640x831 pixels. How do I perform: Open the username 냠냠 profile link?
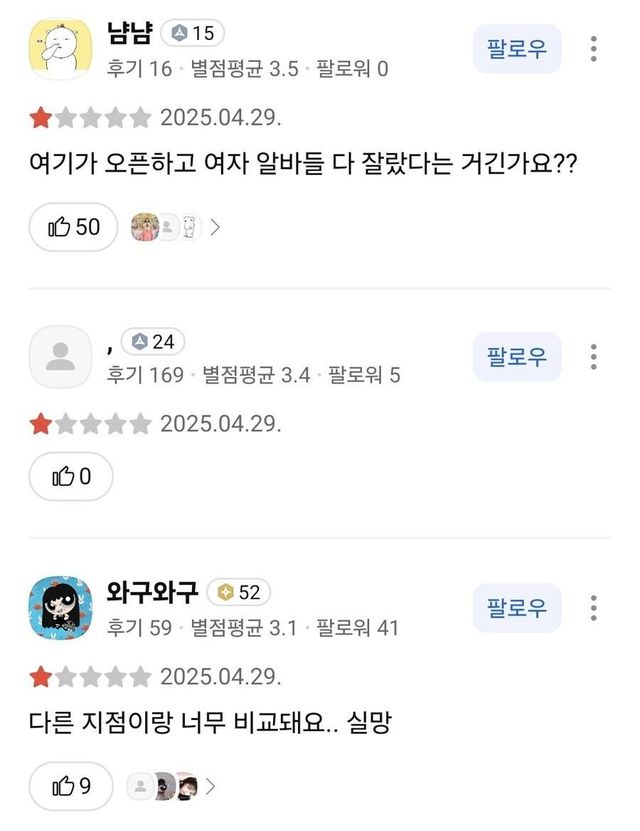point(128,33)
